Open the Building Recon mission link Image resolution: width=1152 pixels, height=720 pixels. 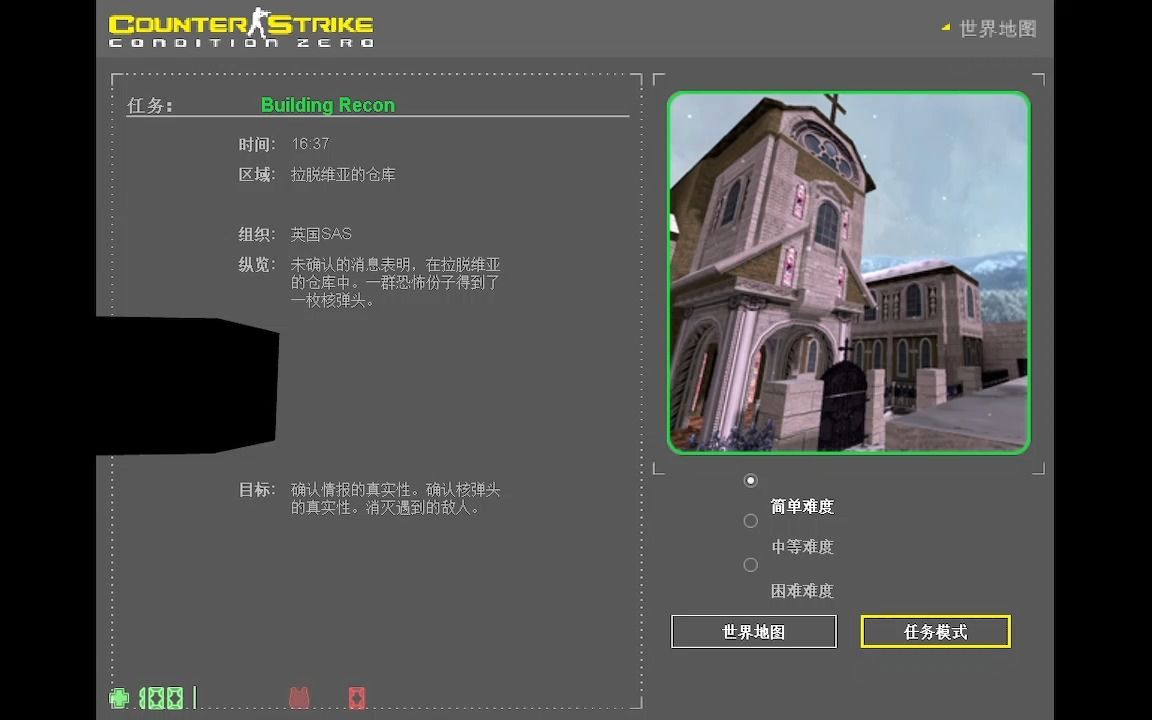pyautogui.click(x=327, y=105)
